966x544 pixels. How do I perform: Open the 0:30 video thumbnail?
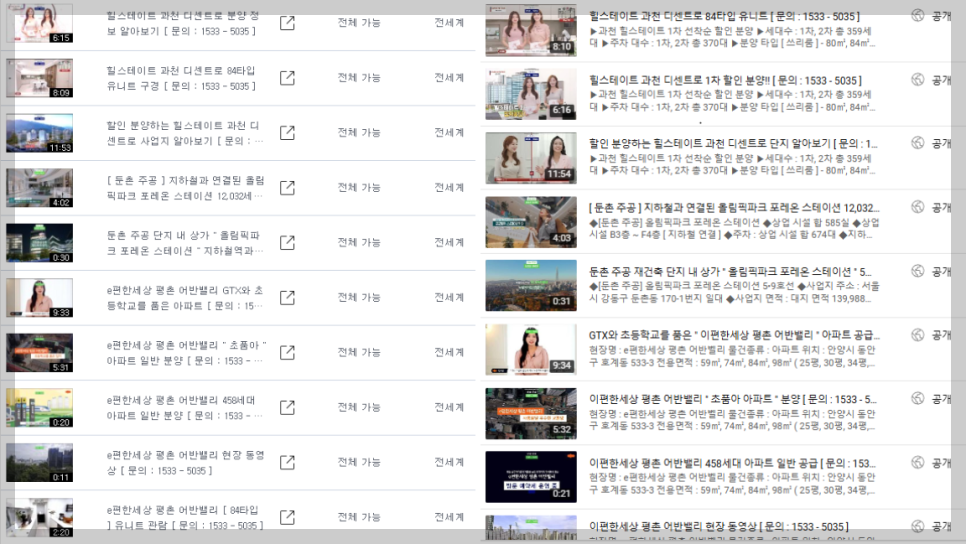coord(39,243)
